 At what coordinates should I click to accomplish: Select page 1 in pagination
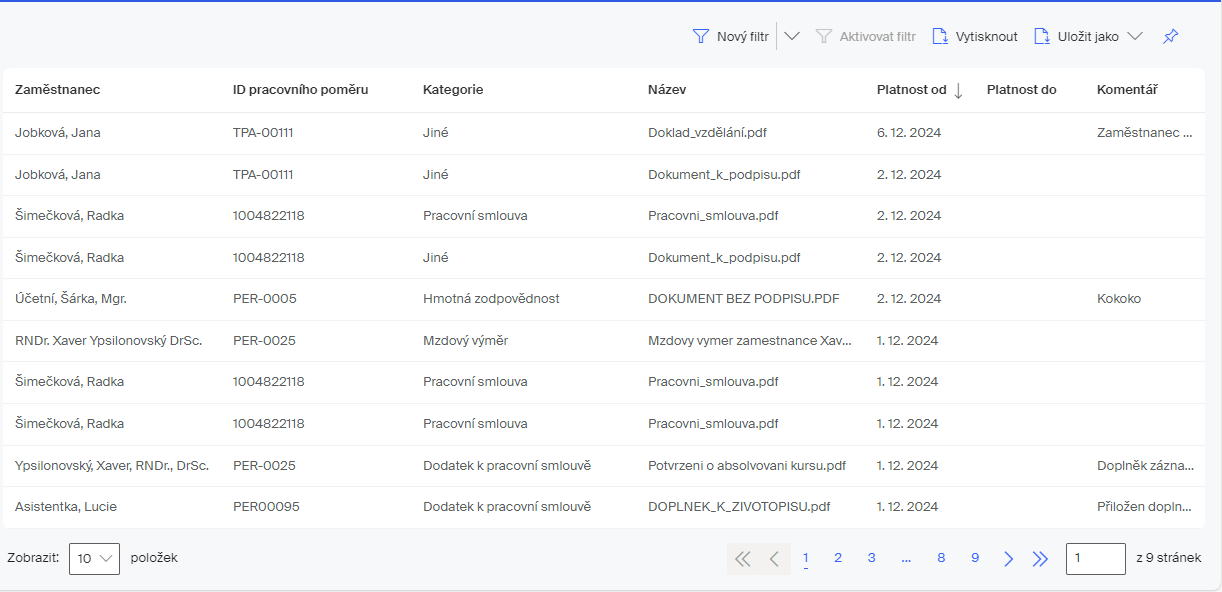(806, 558)
